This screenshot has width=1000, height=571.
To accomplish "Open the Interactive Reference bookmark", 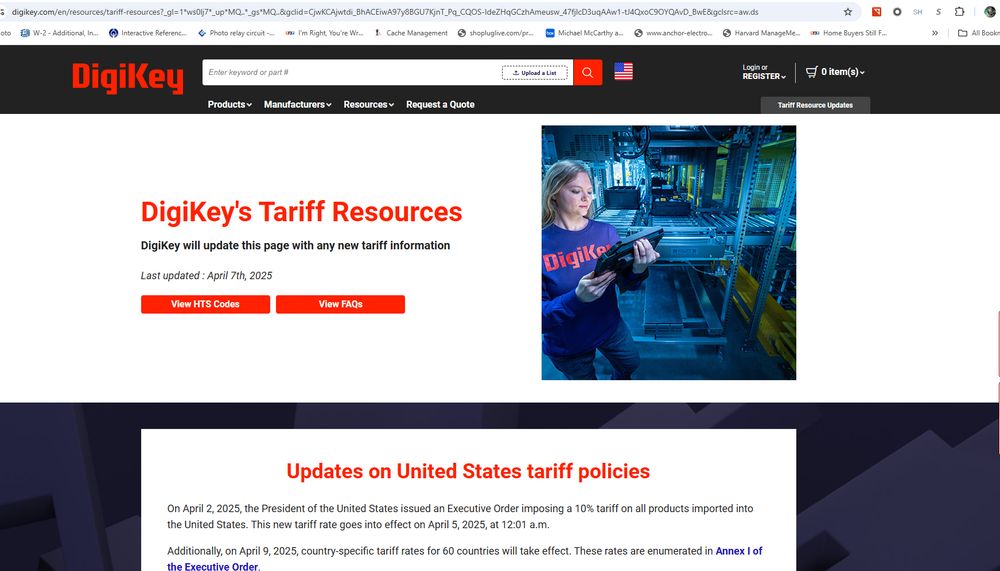I will tap(148, 33).
